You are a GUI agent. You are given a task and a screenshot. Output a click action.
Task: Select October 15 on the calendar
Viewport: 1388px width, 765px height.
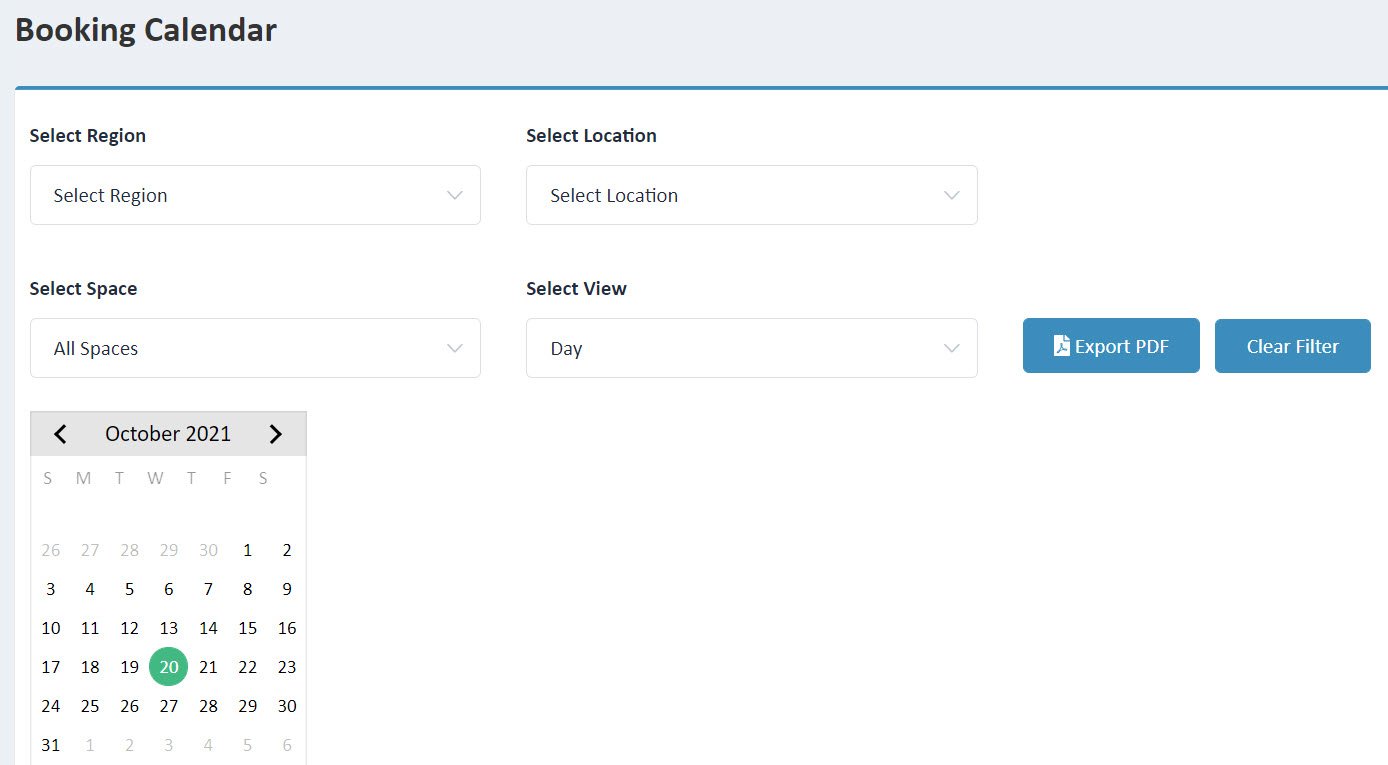247,627
